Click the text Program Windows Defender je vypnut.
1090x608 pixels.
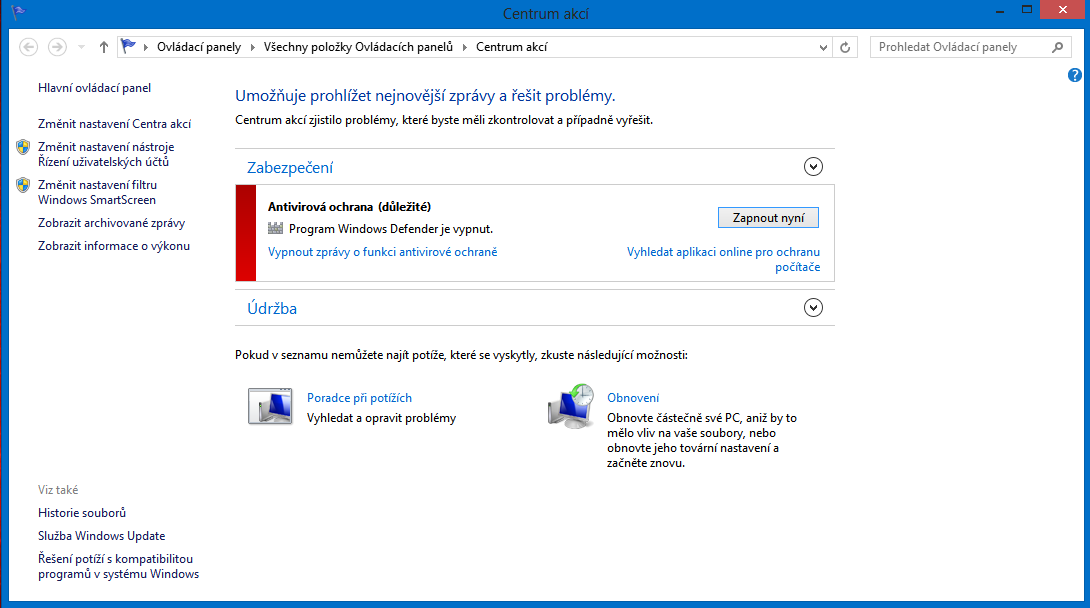pos(391,229)
